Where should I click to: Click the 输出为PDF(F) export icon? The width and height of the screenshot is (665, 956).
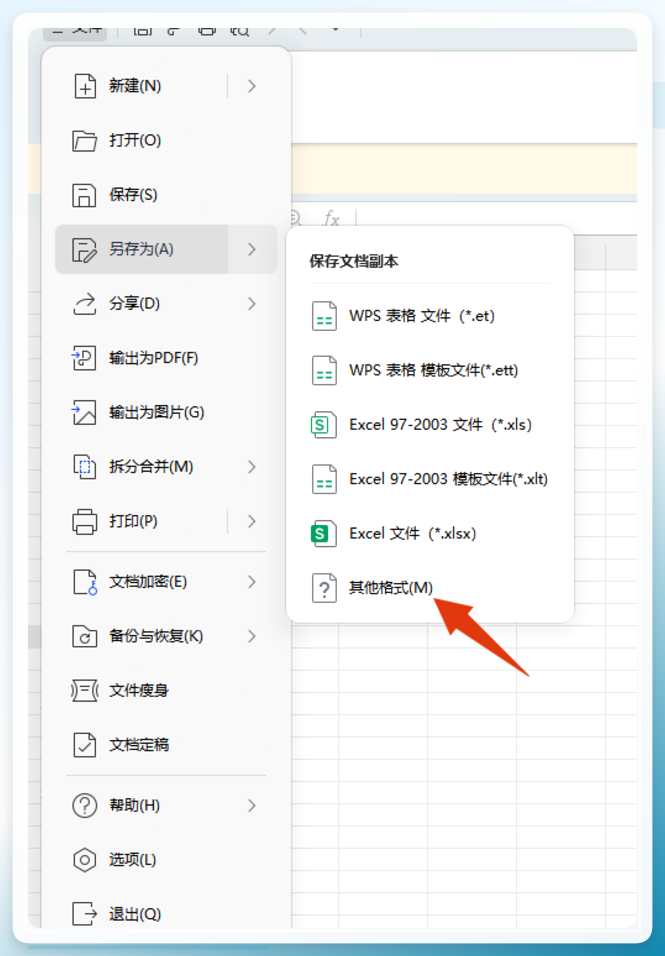(x=85, y=358)
